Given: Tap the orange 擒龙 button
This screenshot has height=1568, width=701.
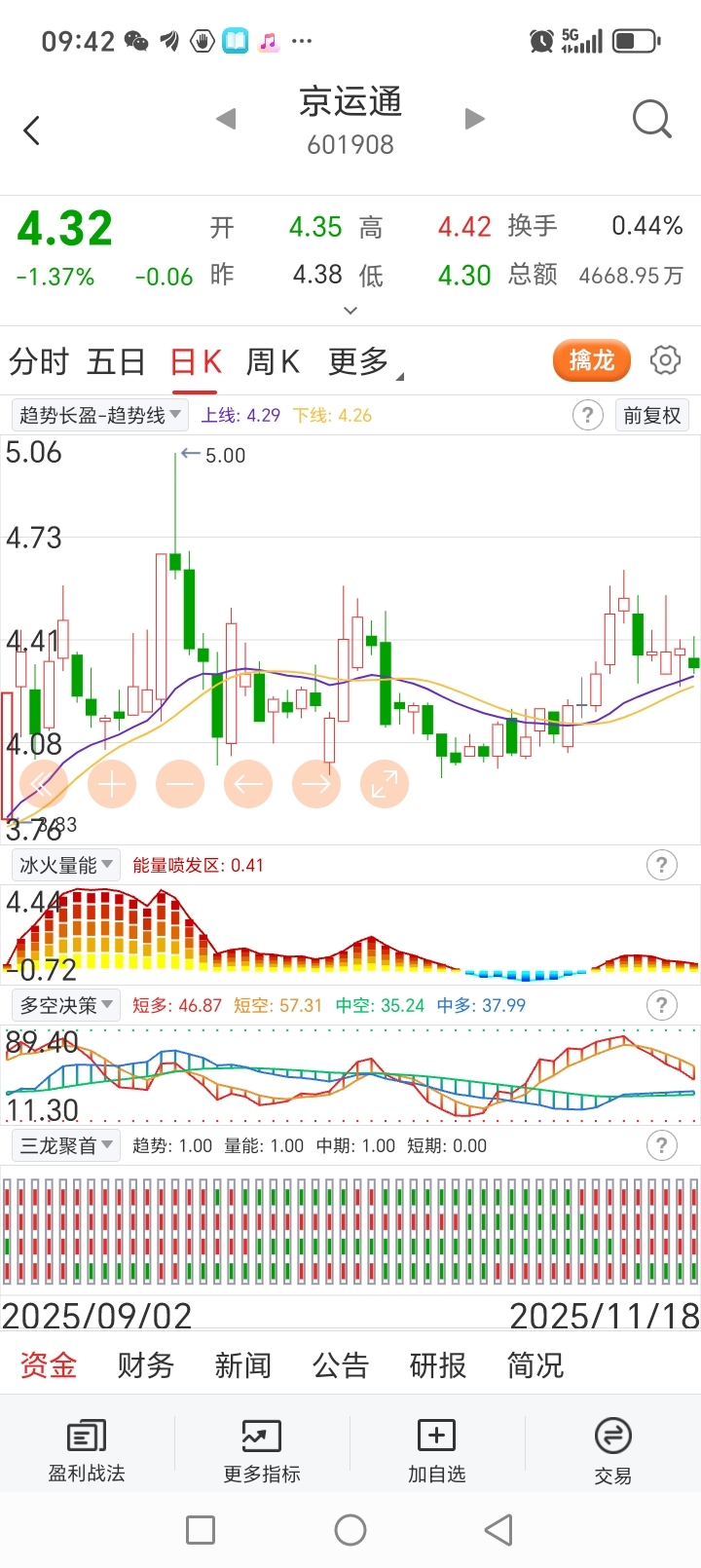Looking at the screenshot, I should 592,360.
